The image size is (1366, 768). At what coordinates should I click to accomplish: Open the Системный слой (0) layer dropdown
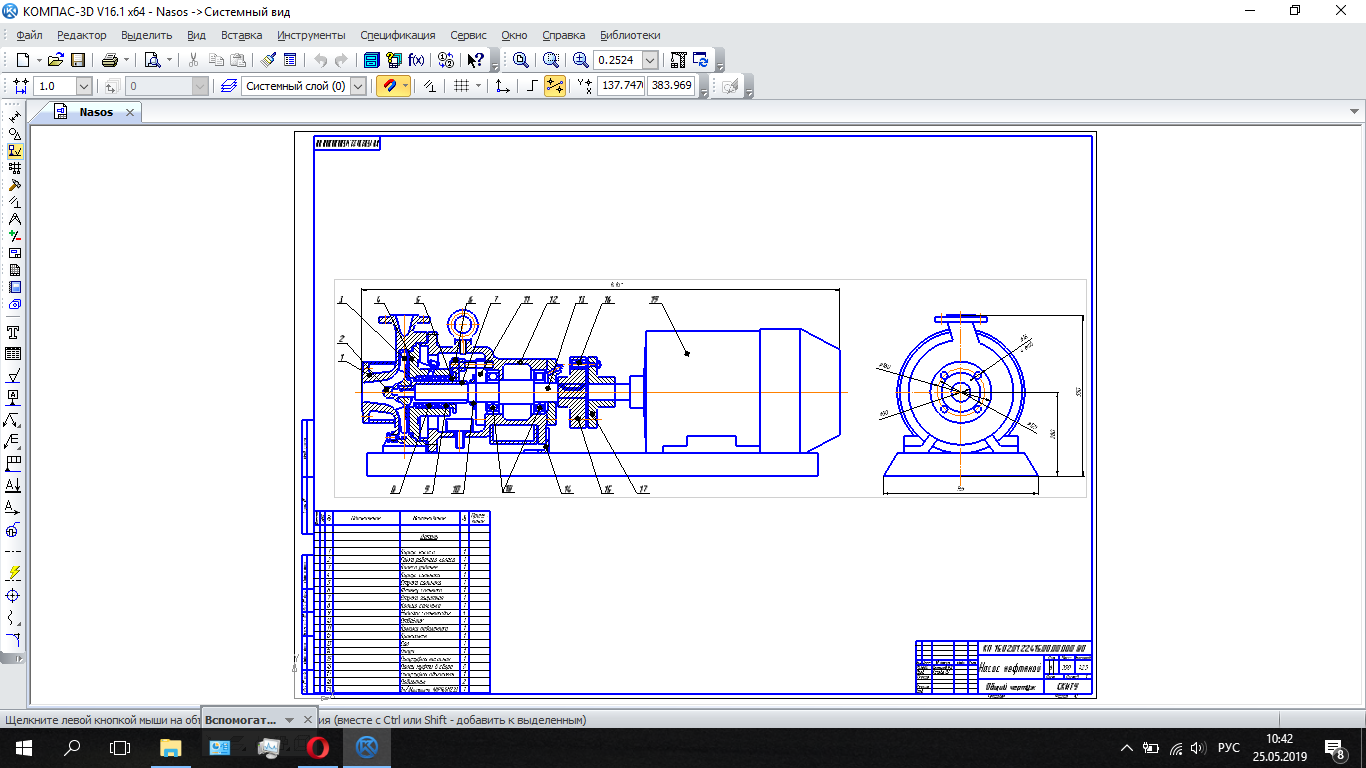[359, 86]
